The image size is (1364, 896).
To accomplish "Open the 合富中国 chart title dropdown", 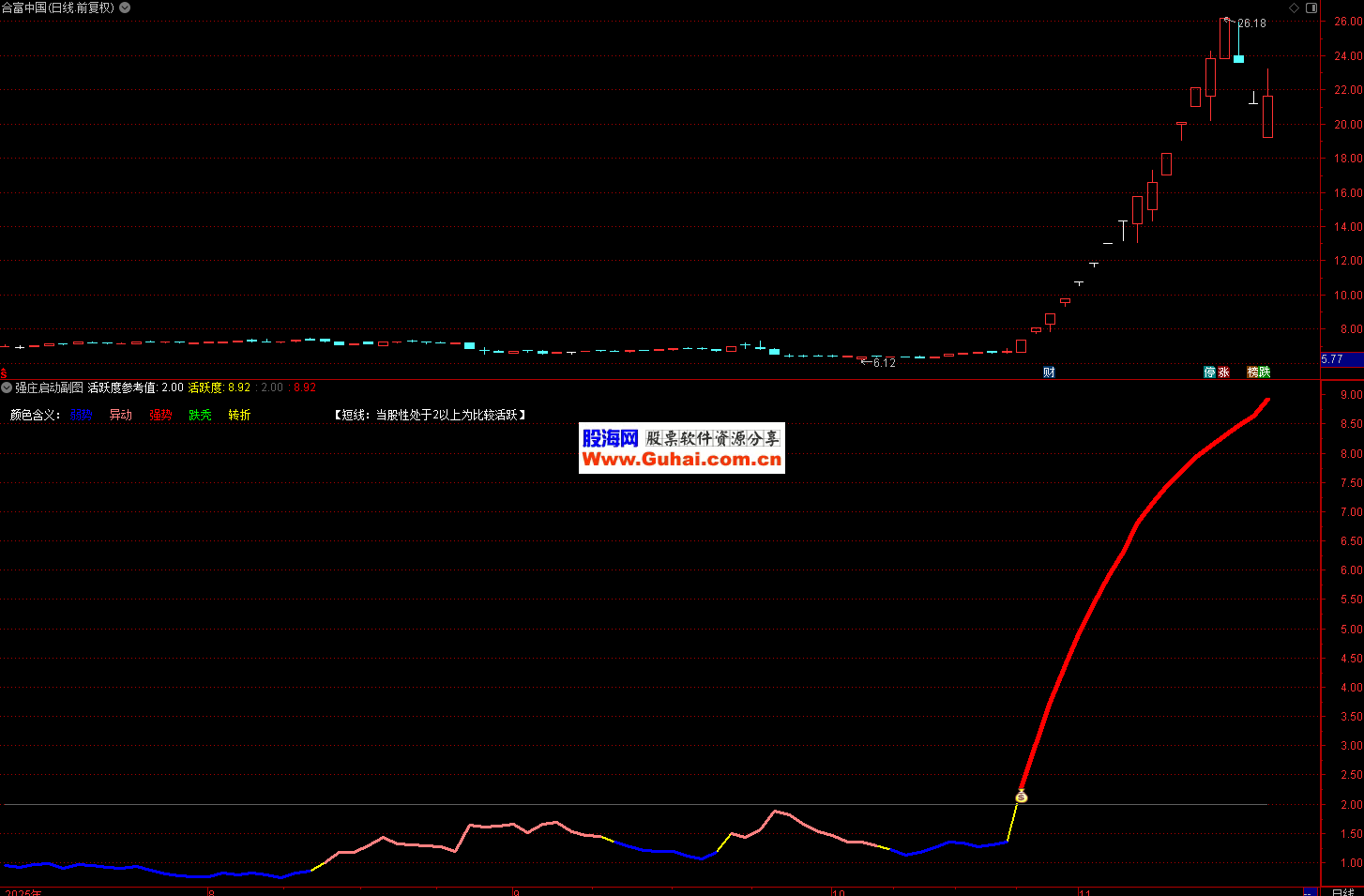I will pyautogui.click(x=125, y=8).
